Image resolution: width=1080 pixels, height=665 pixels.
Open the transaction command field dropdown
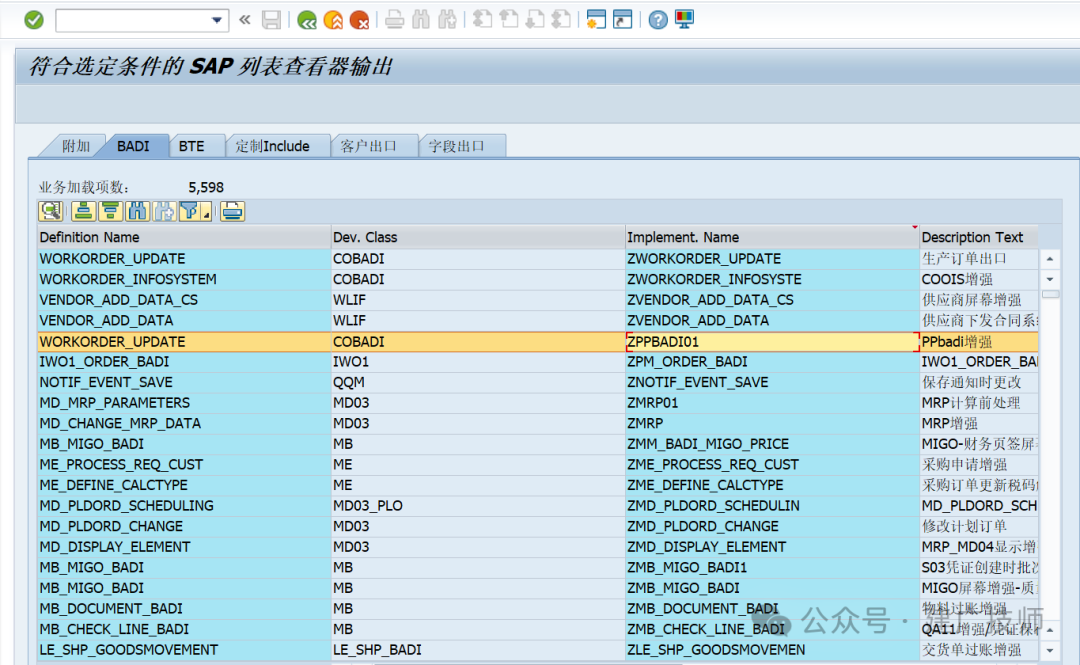coord(217,20)
